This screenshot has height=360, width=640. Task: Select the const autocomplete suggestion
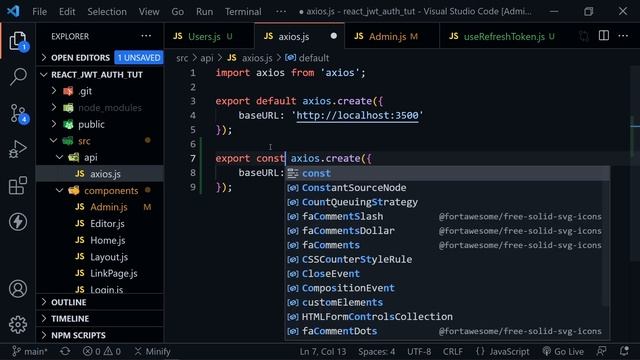click(447, 173)
